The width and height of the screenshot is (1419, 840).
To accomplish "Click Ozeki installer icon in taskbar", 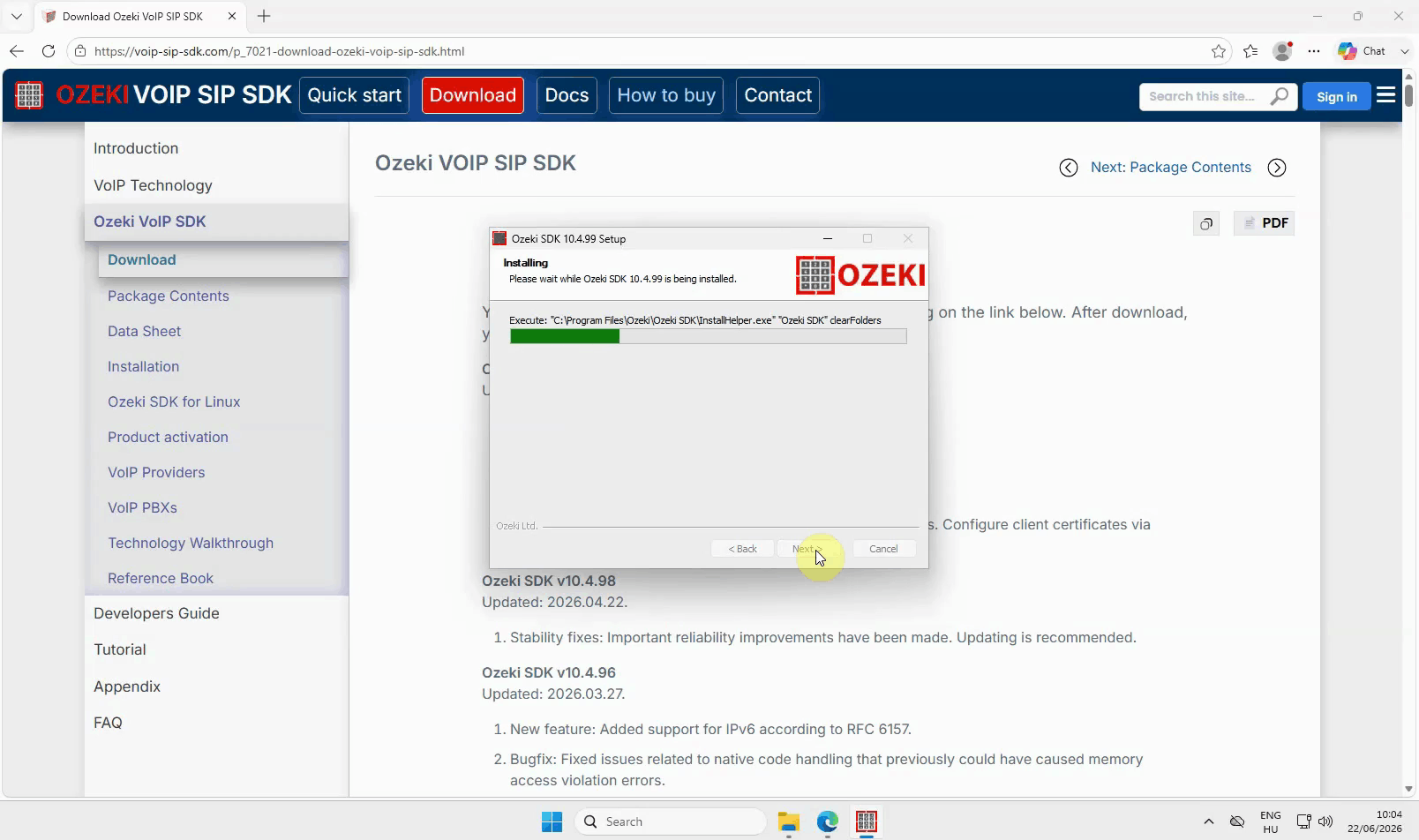I will (x=867, y=821).
